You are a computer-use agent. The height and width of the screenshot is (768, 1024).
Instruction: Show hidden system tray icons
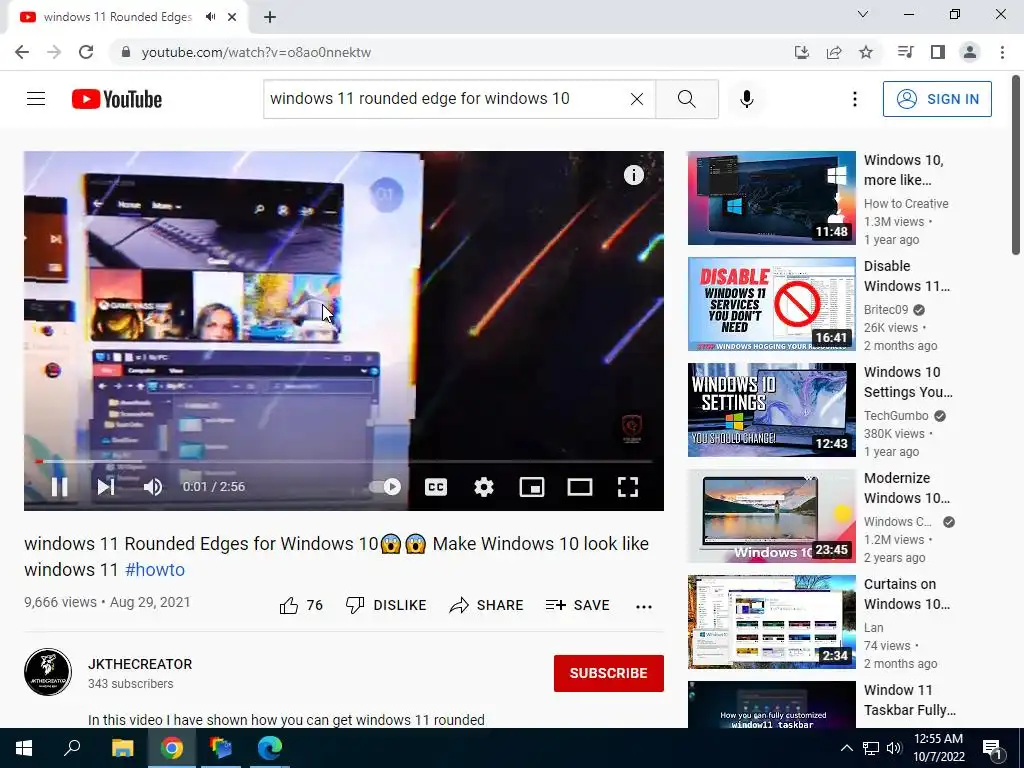click(x=846, y=748)
